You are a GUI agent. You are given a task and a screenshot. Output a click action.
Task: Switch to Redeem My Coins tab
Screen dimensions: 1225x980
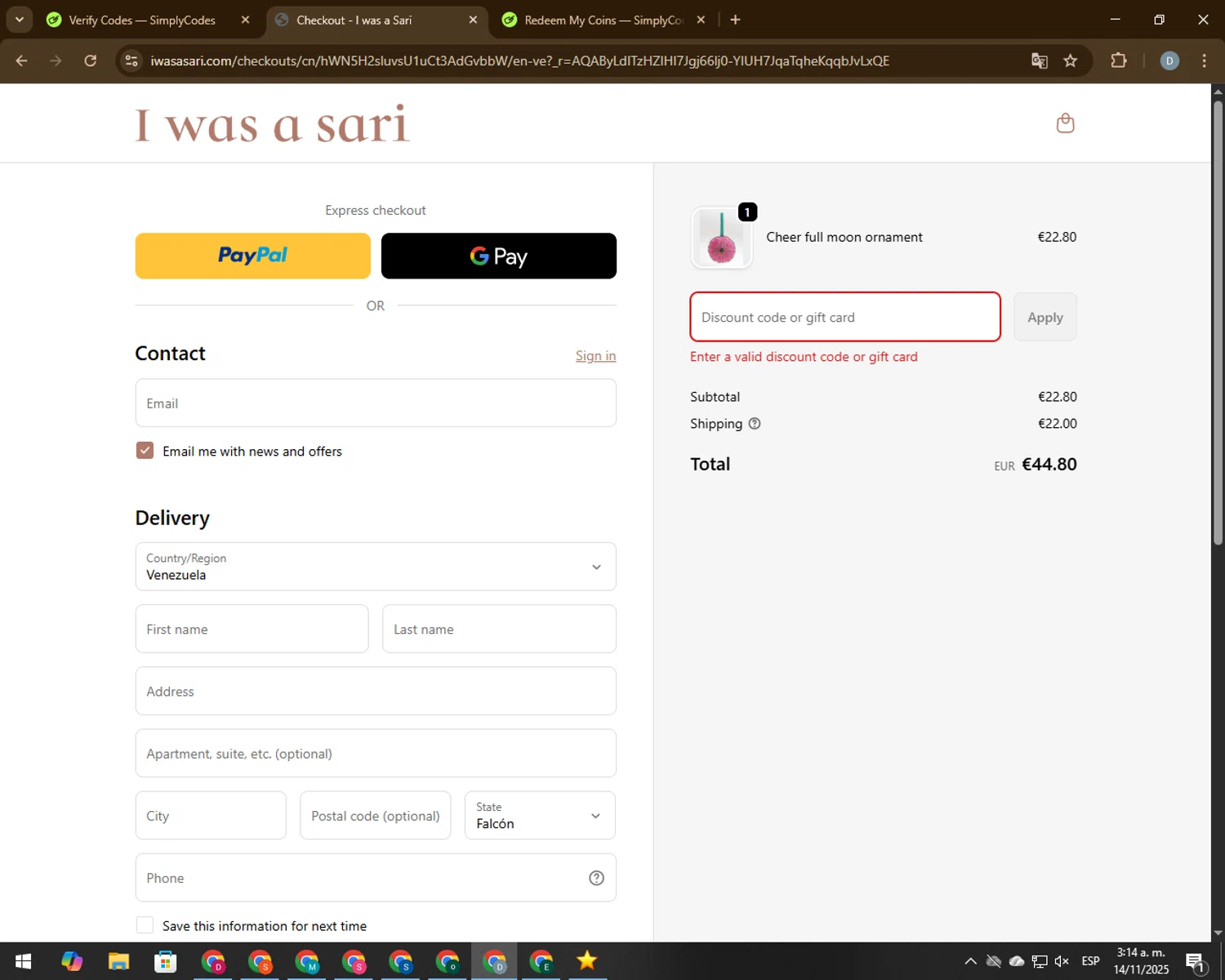point(604,20)
